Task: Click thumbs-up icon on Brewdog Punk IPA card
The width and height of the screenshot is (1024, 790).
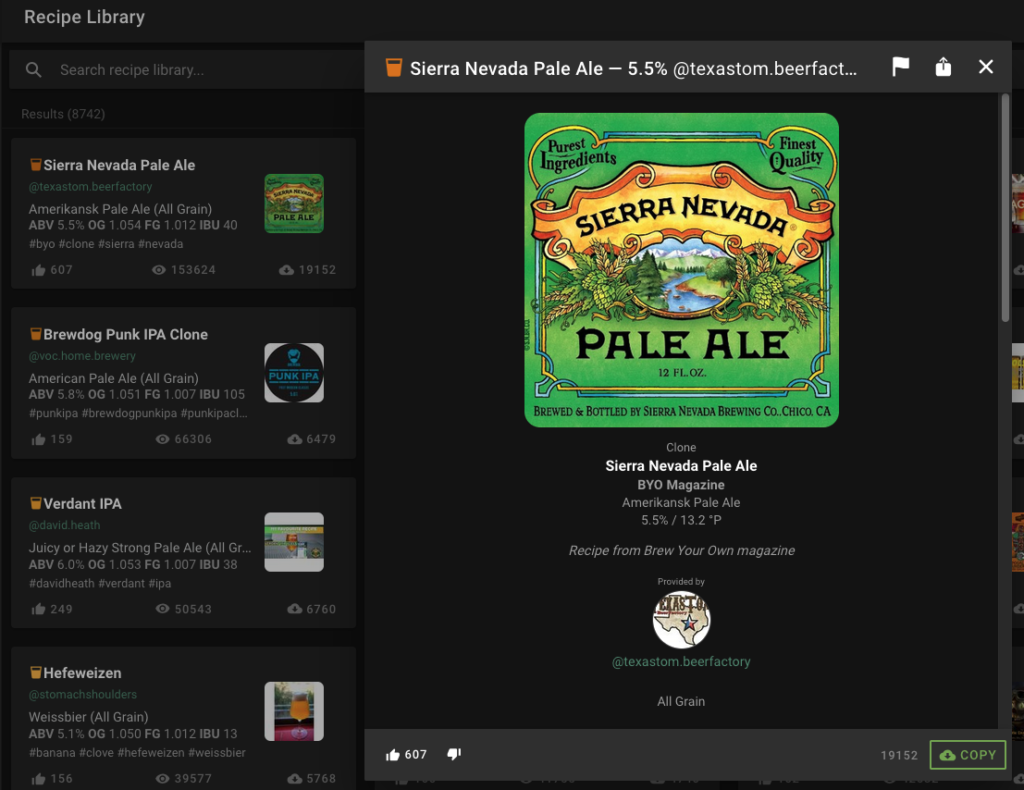Action: pos(39,439)
